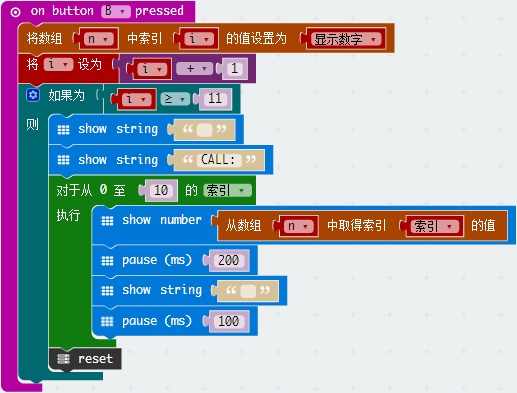
Task: Click LED grid icon of the show number block
Action: (107, 221)
